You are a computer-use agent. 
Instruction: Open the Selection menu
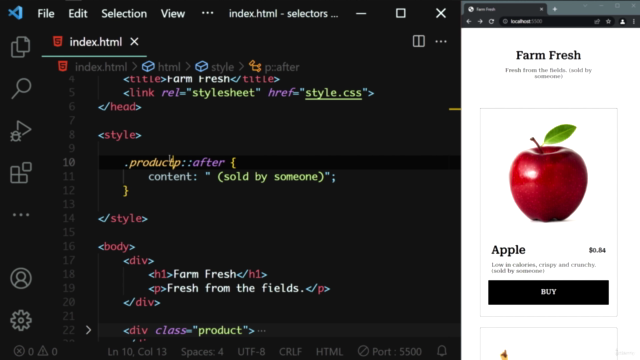pyautogui.click(x=124, y=13)
